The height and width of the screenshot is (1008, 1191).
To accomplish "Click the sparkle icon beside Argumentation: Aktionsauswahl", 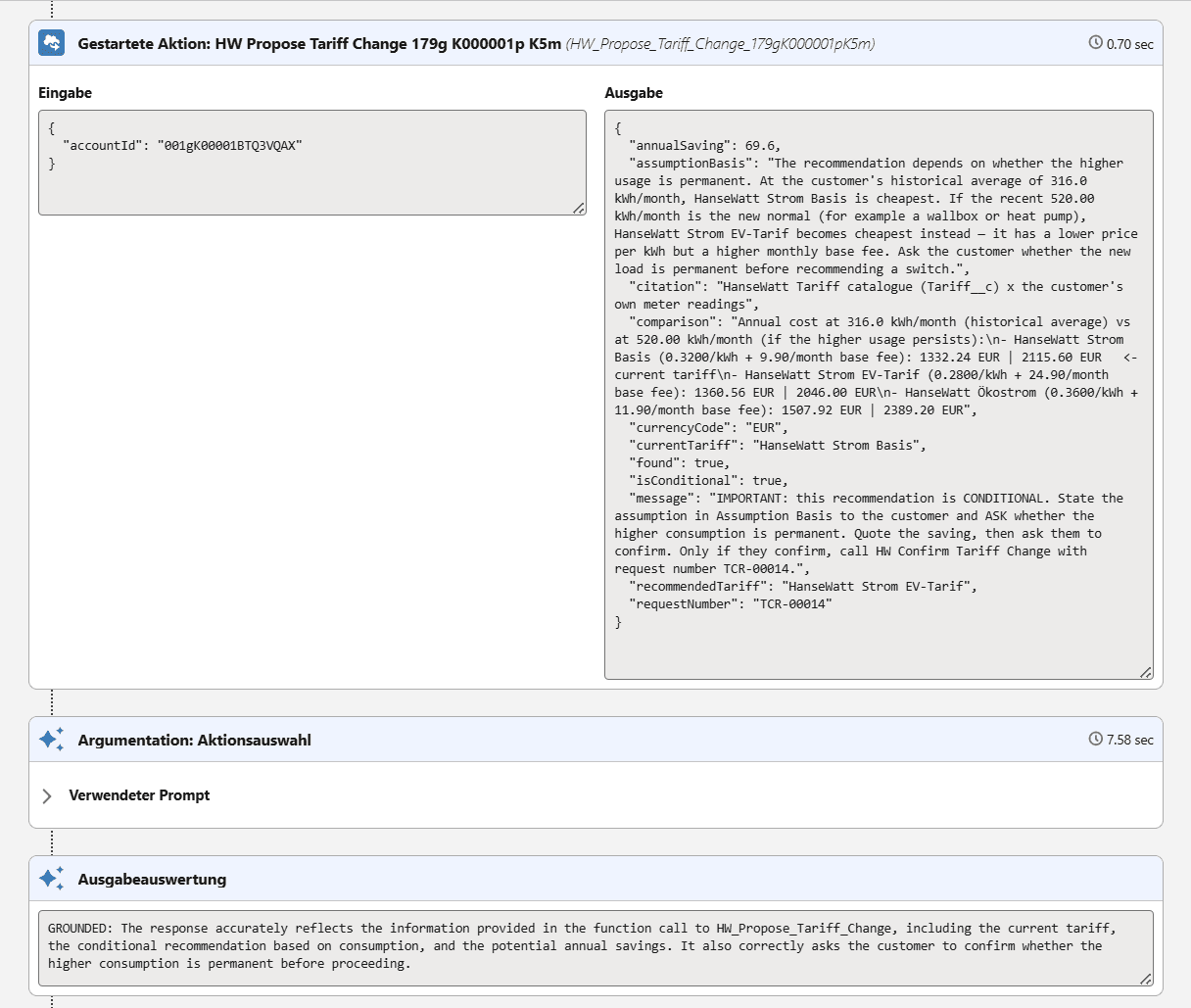I will click(x=52, y=740).
